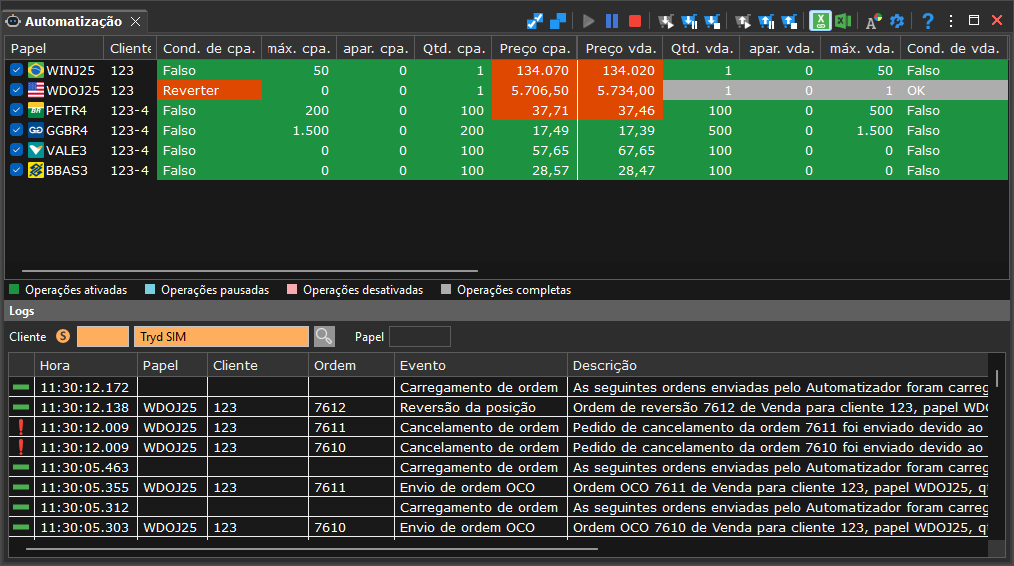1014x566 pixels.
Task: Start all operations with play button
Action: coord(588,21)
